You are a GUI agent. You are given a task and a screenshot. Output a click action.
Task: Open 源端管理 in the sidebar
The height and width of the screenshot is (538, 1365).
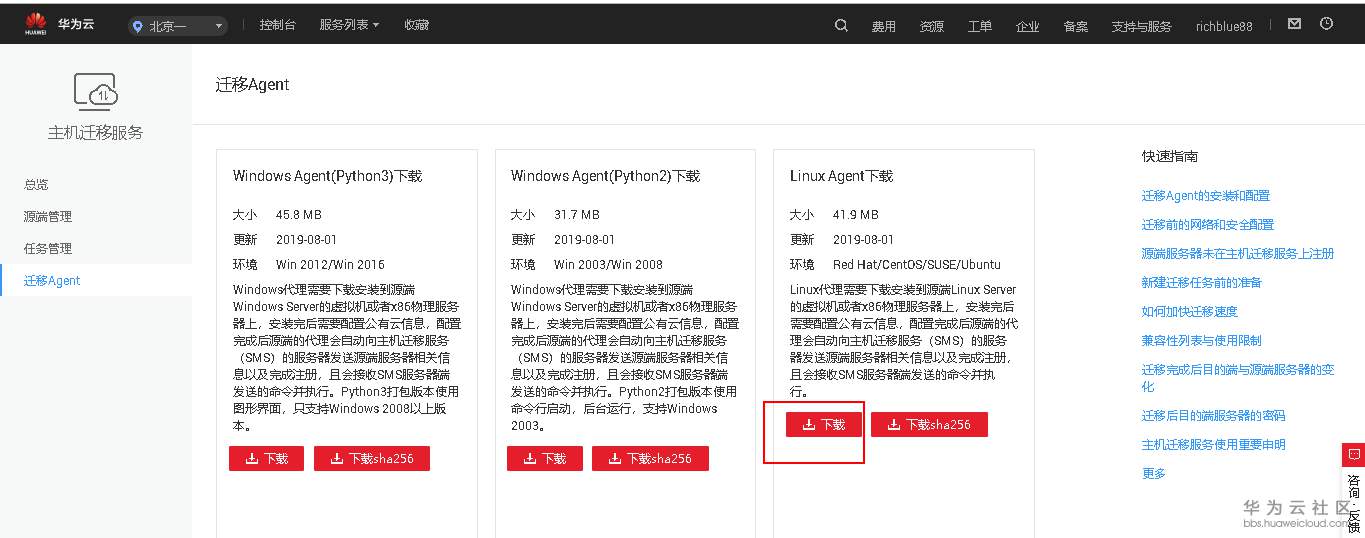coord(48,217)
